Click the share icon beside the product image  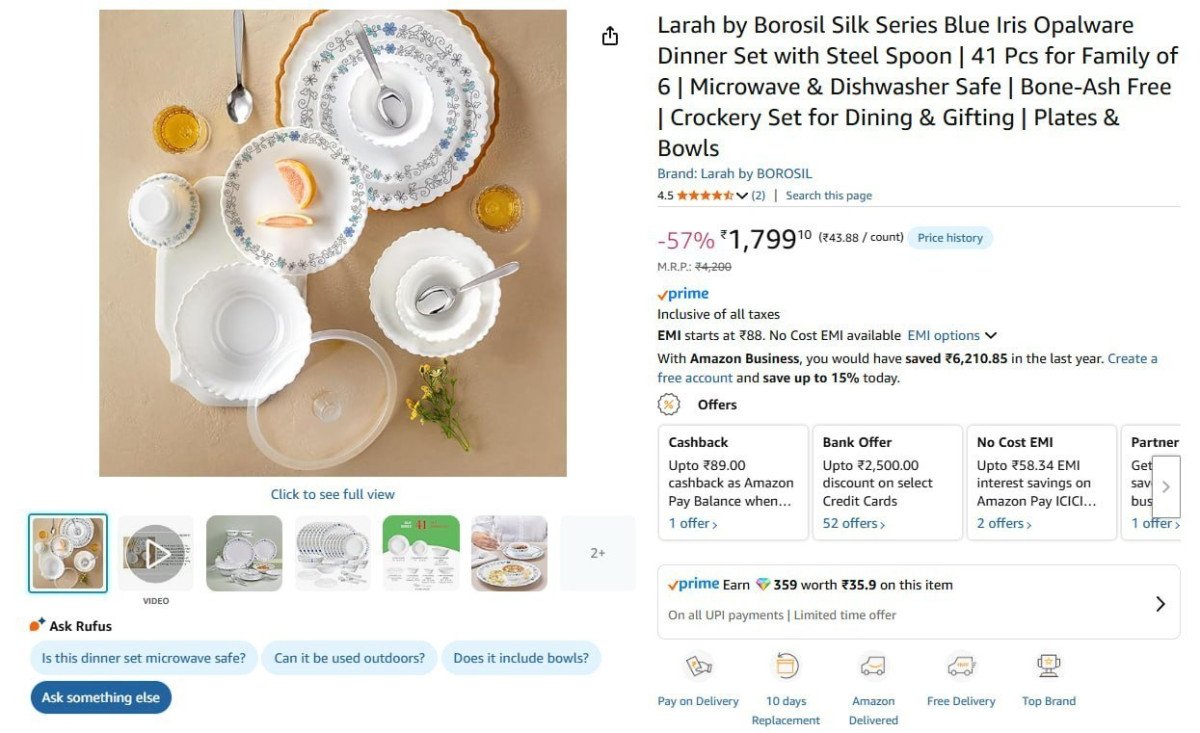(610, 34)
